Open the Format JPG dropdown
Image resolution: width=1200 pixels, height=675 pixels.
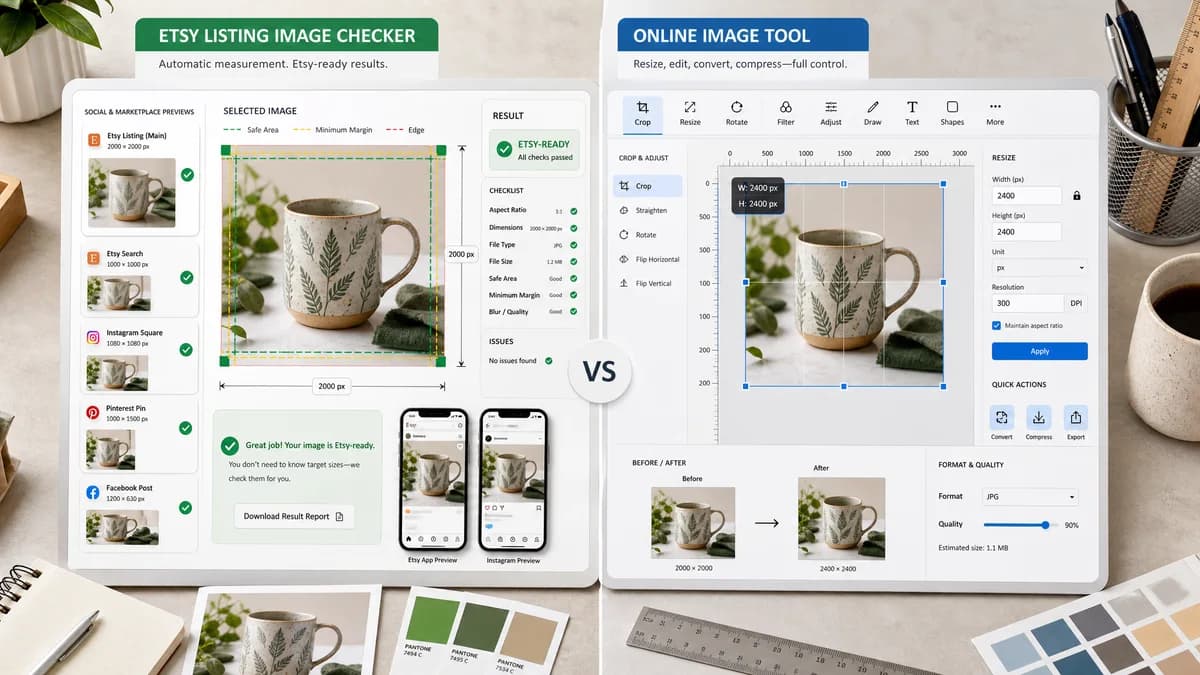[x=1030, y=497]
